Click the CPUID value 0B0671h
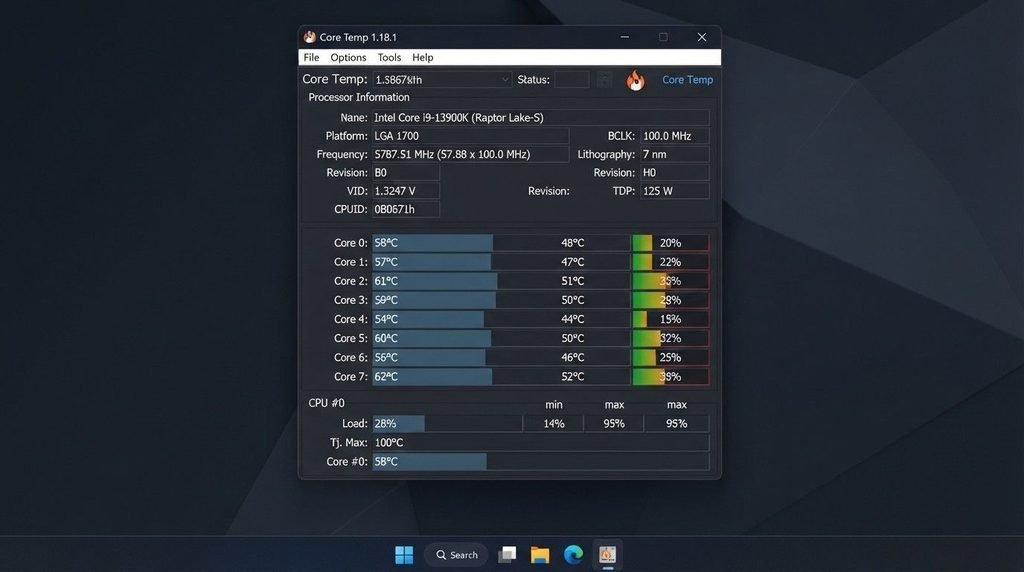1024x572 pixels. (406, 209)
